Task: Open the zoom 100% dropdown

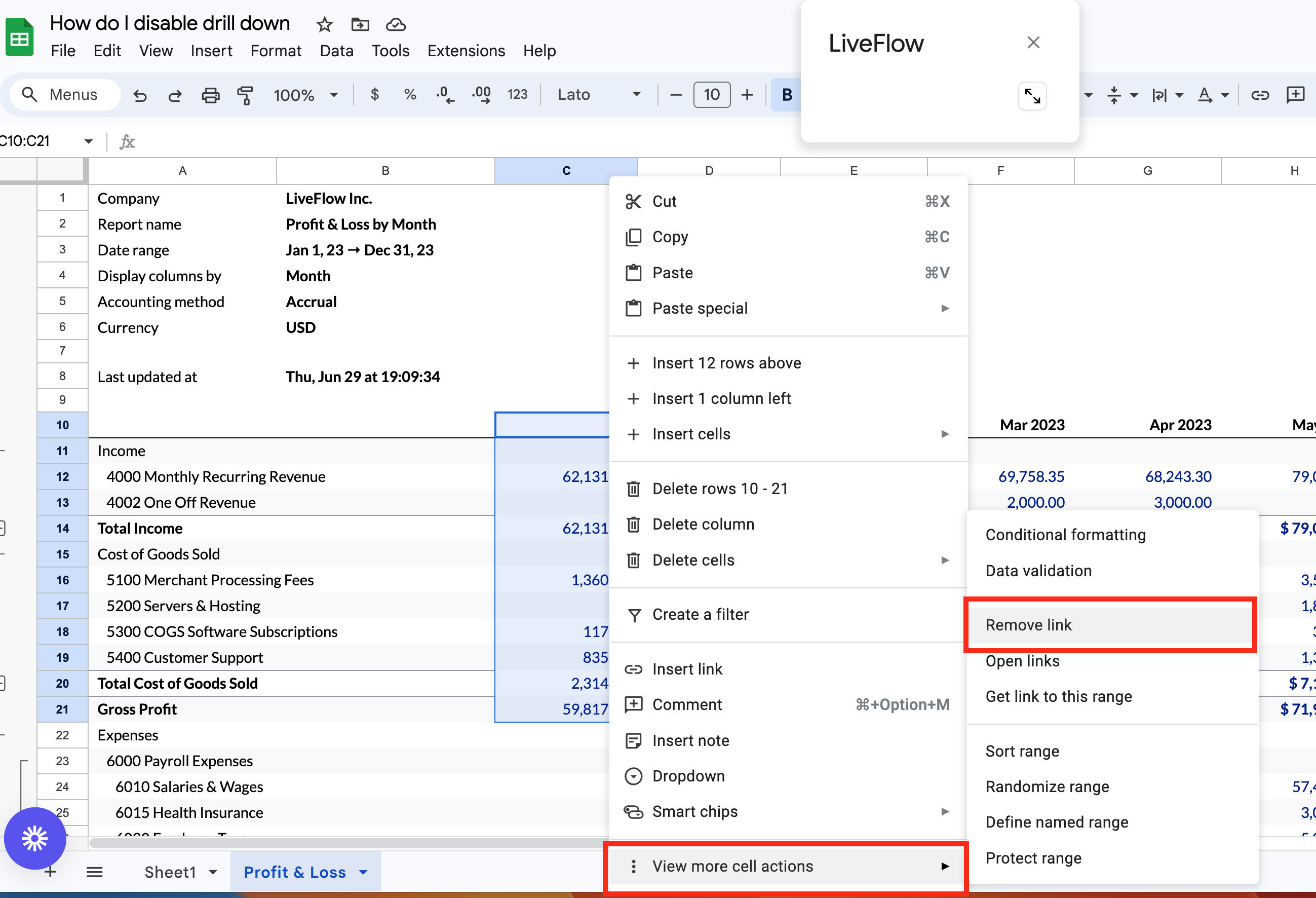Action: click(x=306, y=95)
